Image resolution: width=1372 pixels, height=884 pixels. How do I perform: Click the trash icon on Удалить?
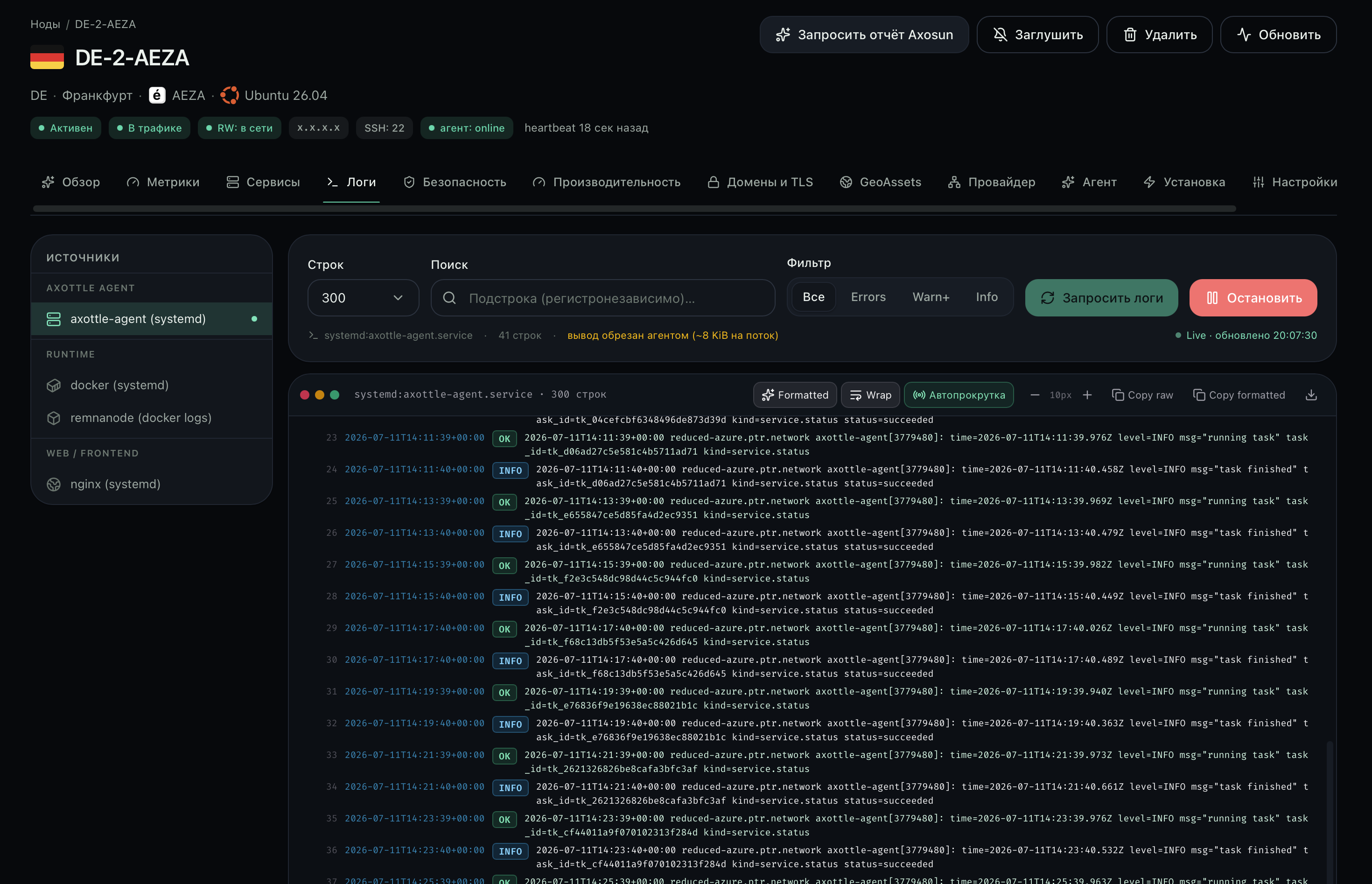pyautogui.click(x=1130, y=35)
